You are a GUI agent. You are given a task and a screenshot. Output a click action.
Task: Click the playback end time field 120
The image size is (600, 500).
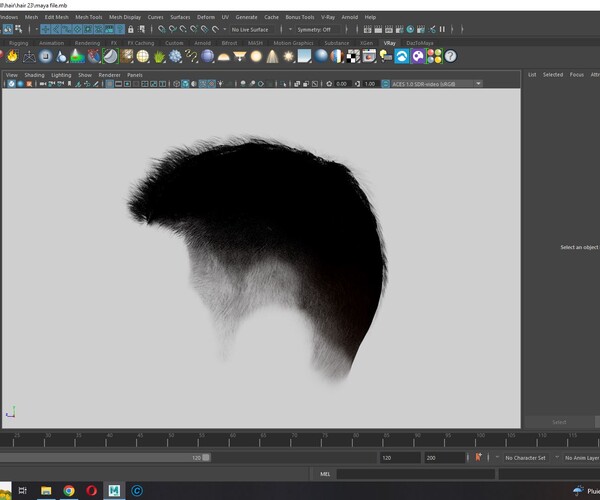399,458
